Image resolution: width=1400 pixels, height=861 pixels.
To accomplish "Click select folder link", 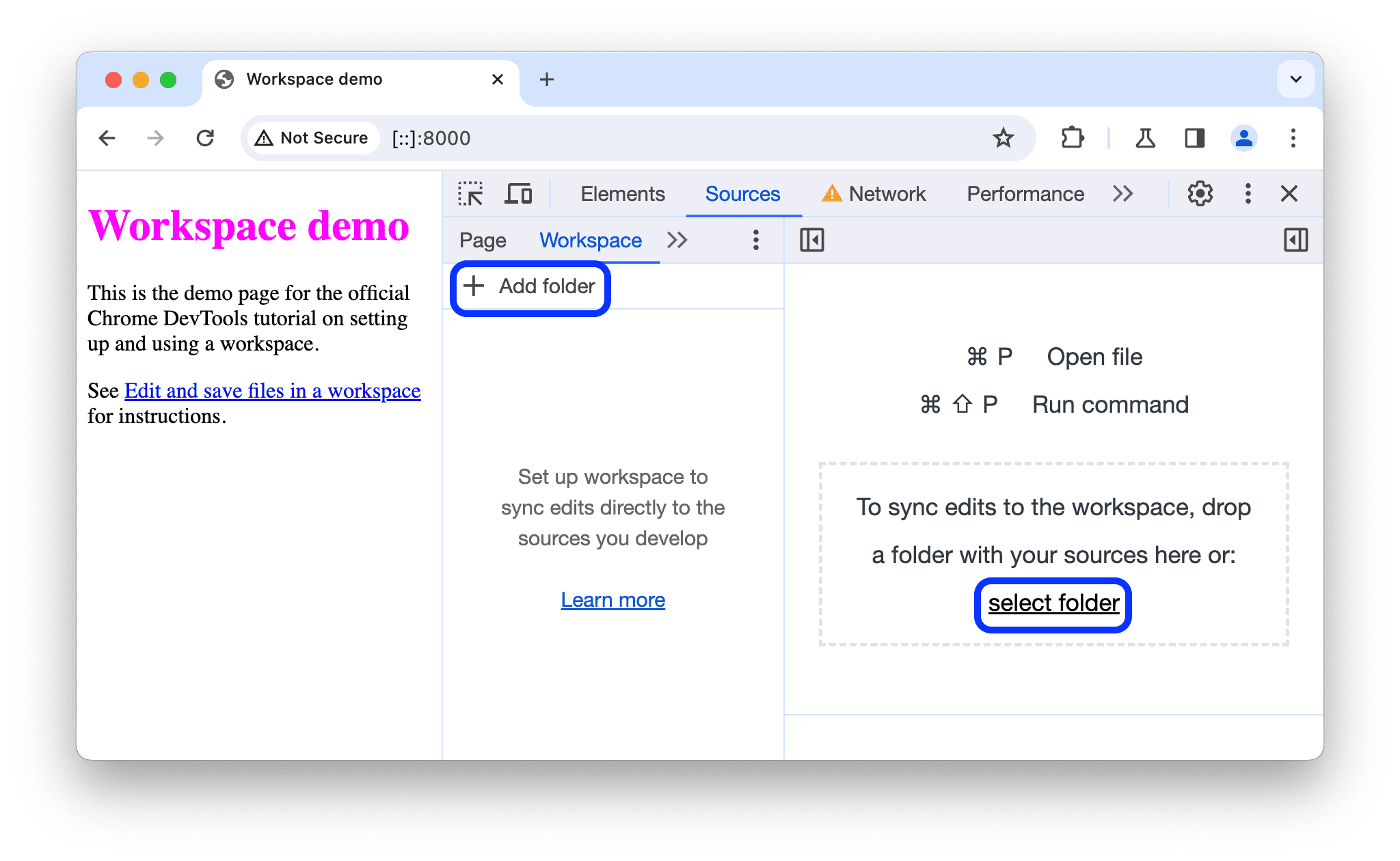I will (1052, 602).
